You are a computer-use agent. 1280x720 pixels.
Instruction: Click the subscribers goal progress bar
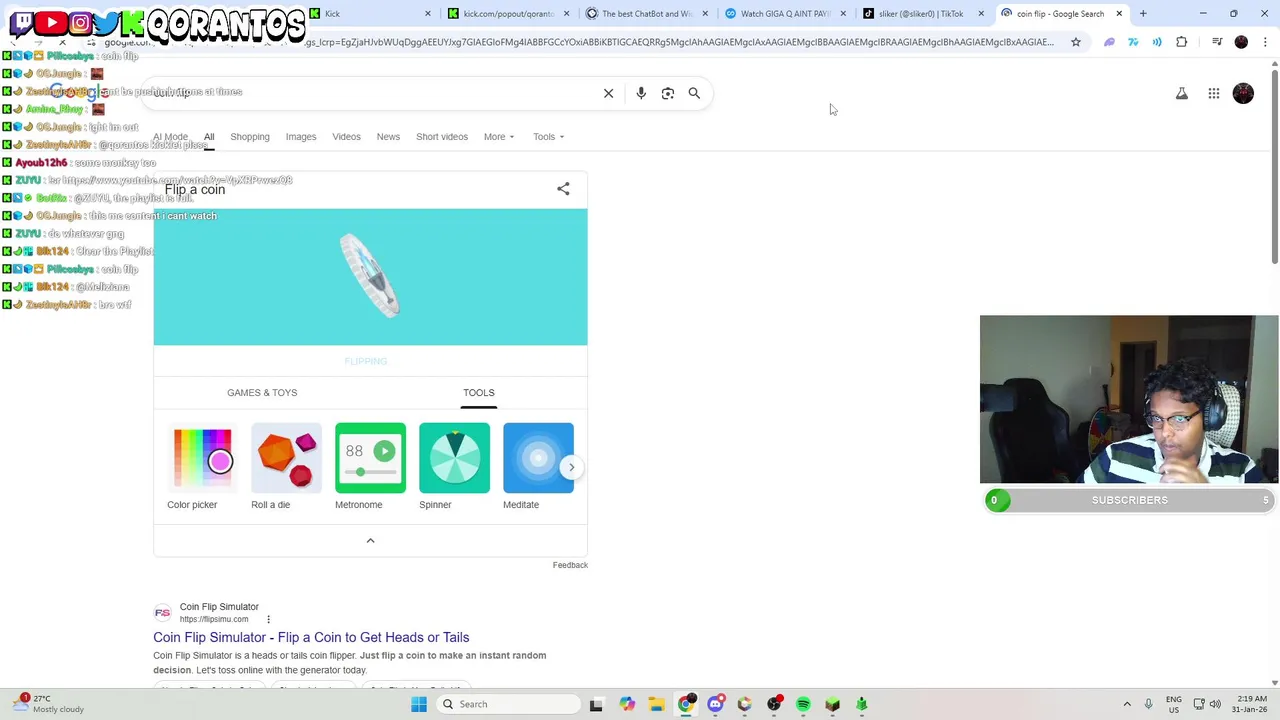1129,500
